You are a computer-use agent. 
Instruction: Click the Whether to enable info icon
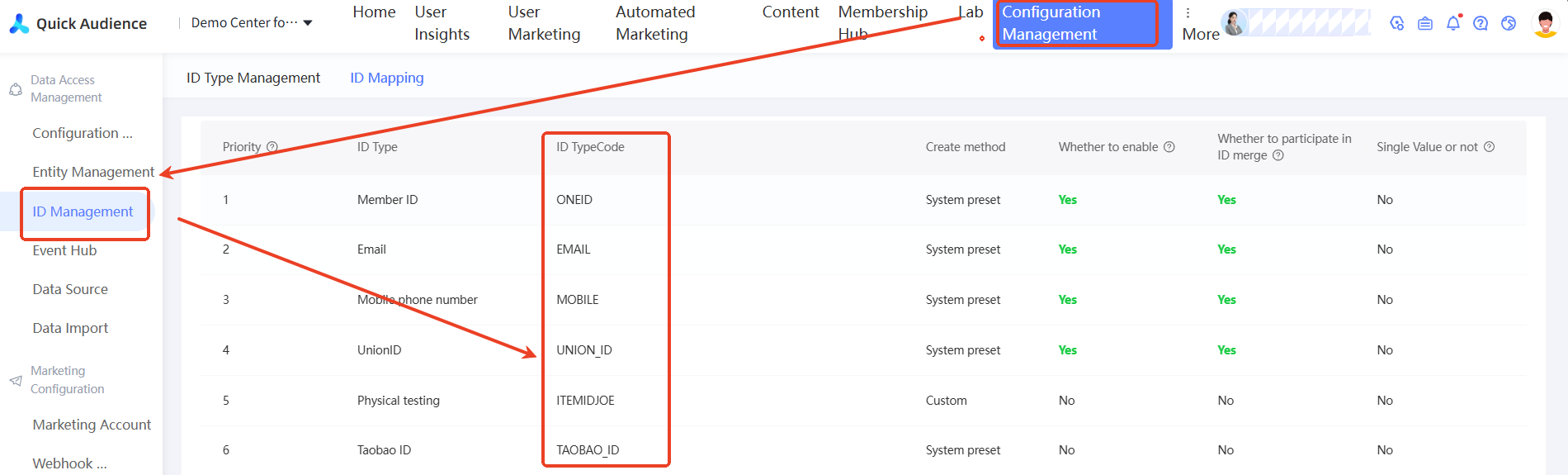[1169, 147]
